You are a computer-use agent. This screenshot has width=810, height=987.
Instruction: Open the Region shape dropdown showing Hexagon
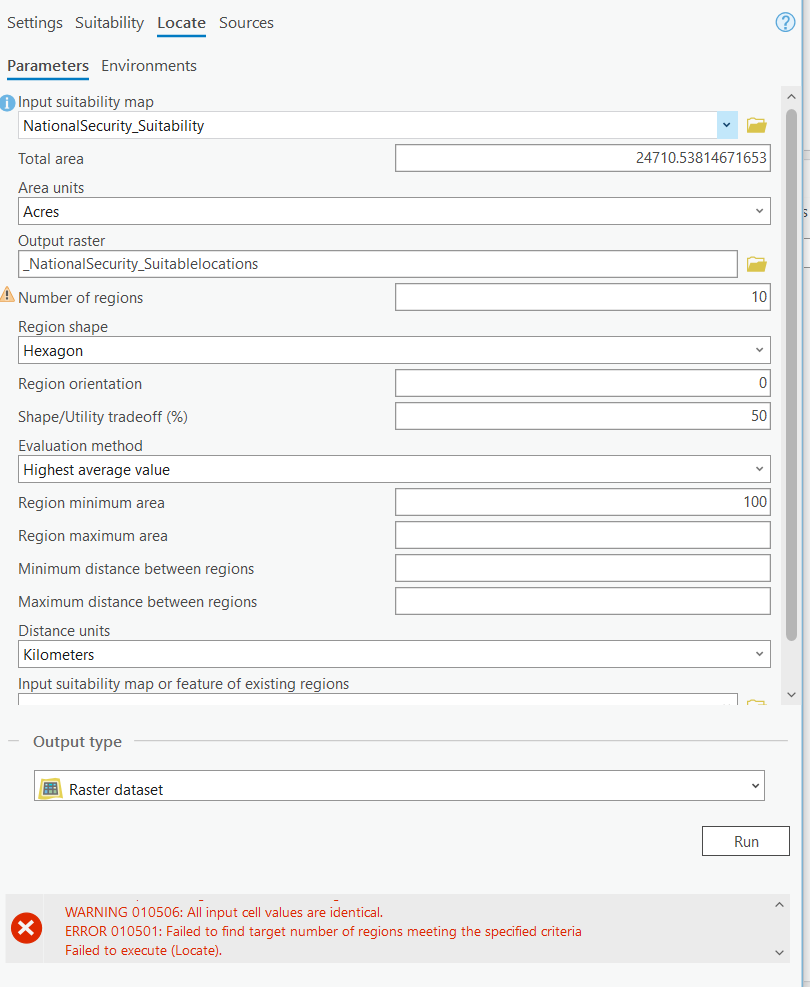[759, 350]
